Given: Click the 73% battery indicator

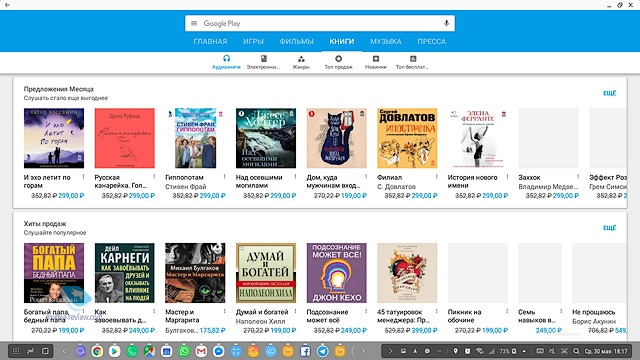Looking at the screenshot, I should pos(508,351).
